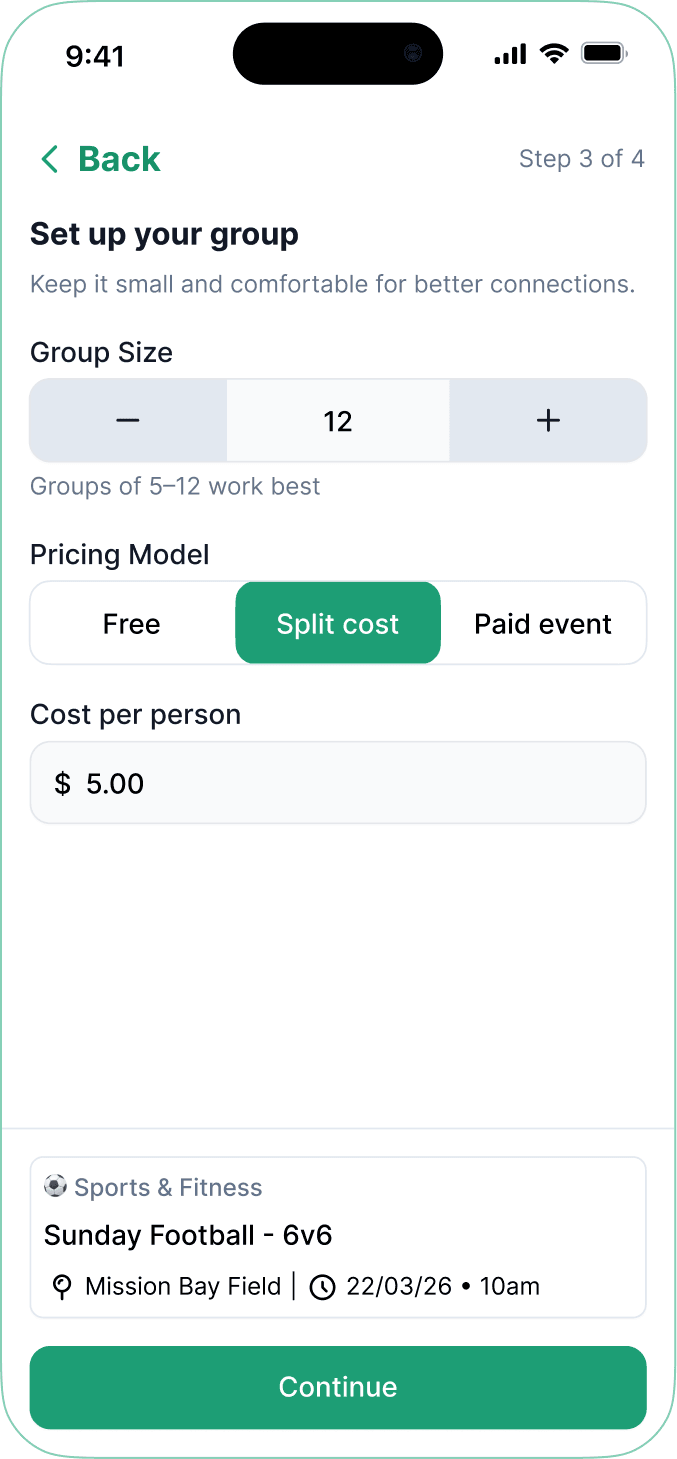Tap the battery indicator in status bar
677x1459 pixels.
604,53
